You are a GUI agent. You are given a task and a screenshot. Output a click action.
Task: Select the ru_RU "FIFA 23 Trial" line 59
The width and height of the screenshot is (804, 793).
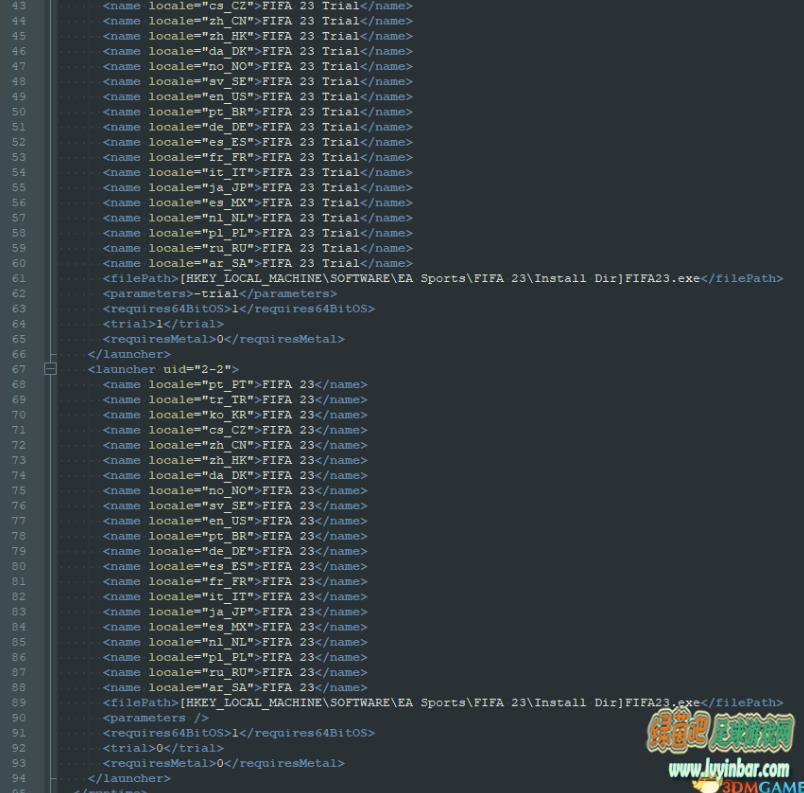point(258,248)
